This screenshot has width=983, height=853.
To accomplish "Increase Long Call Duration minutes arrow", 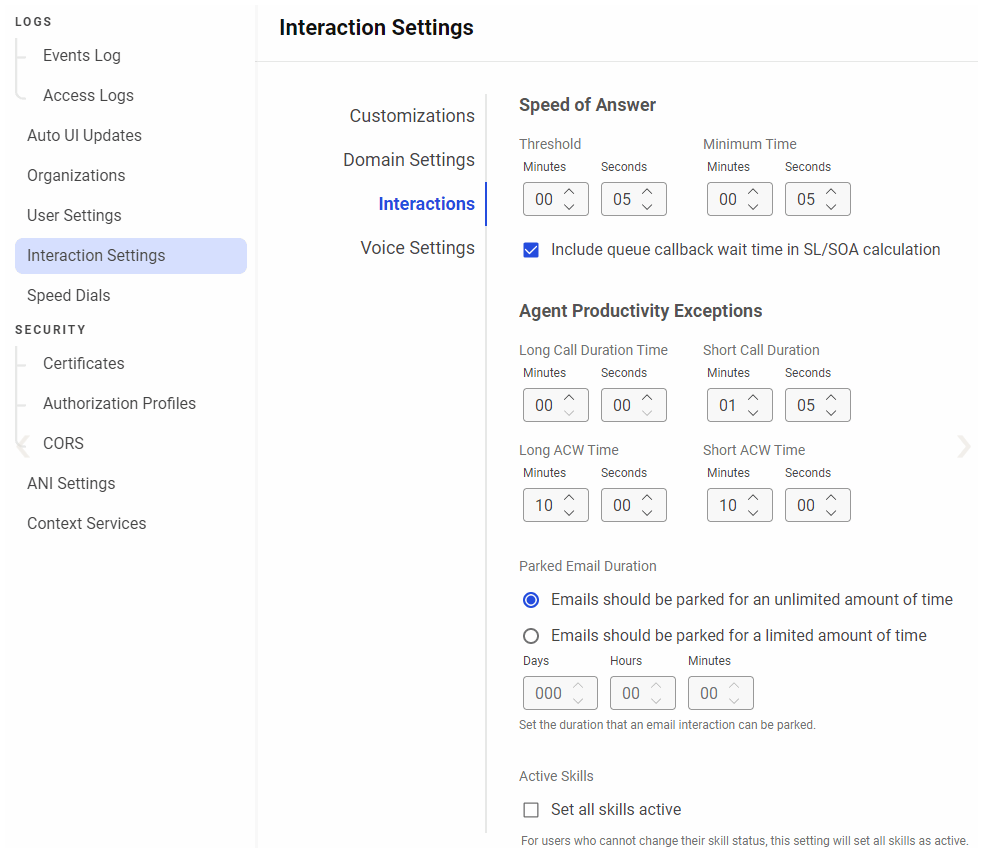I will click(x=569, y=397).
